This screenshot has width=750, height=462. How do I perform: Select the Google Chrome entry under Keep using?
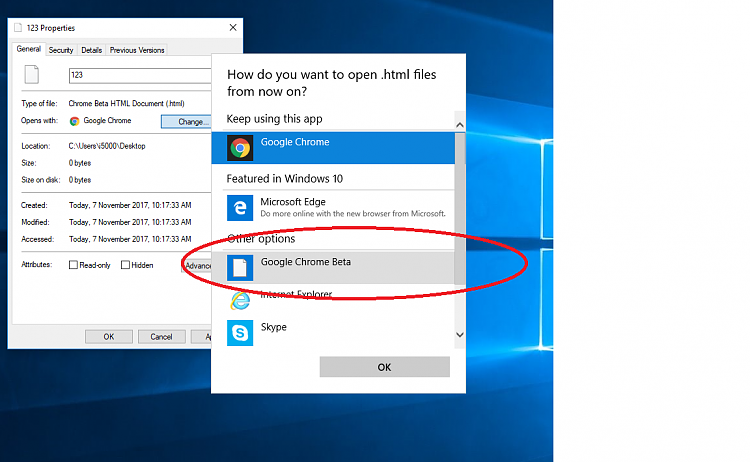(x=333, y=148)
